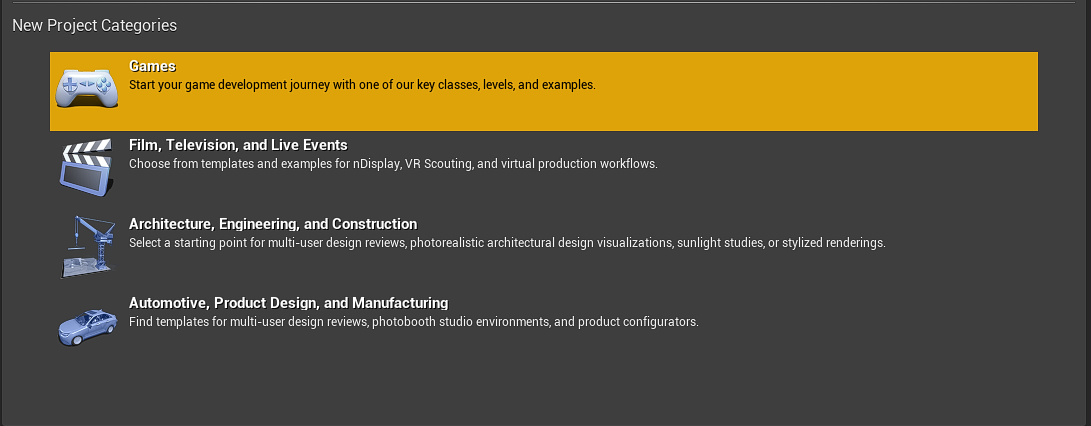Click the photobooth studio environments description
The image size is (1091, 426).
coord(413,322)
